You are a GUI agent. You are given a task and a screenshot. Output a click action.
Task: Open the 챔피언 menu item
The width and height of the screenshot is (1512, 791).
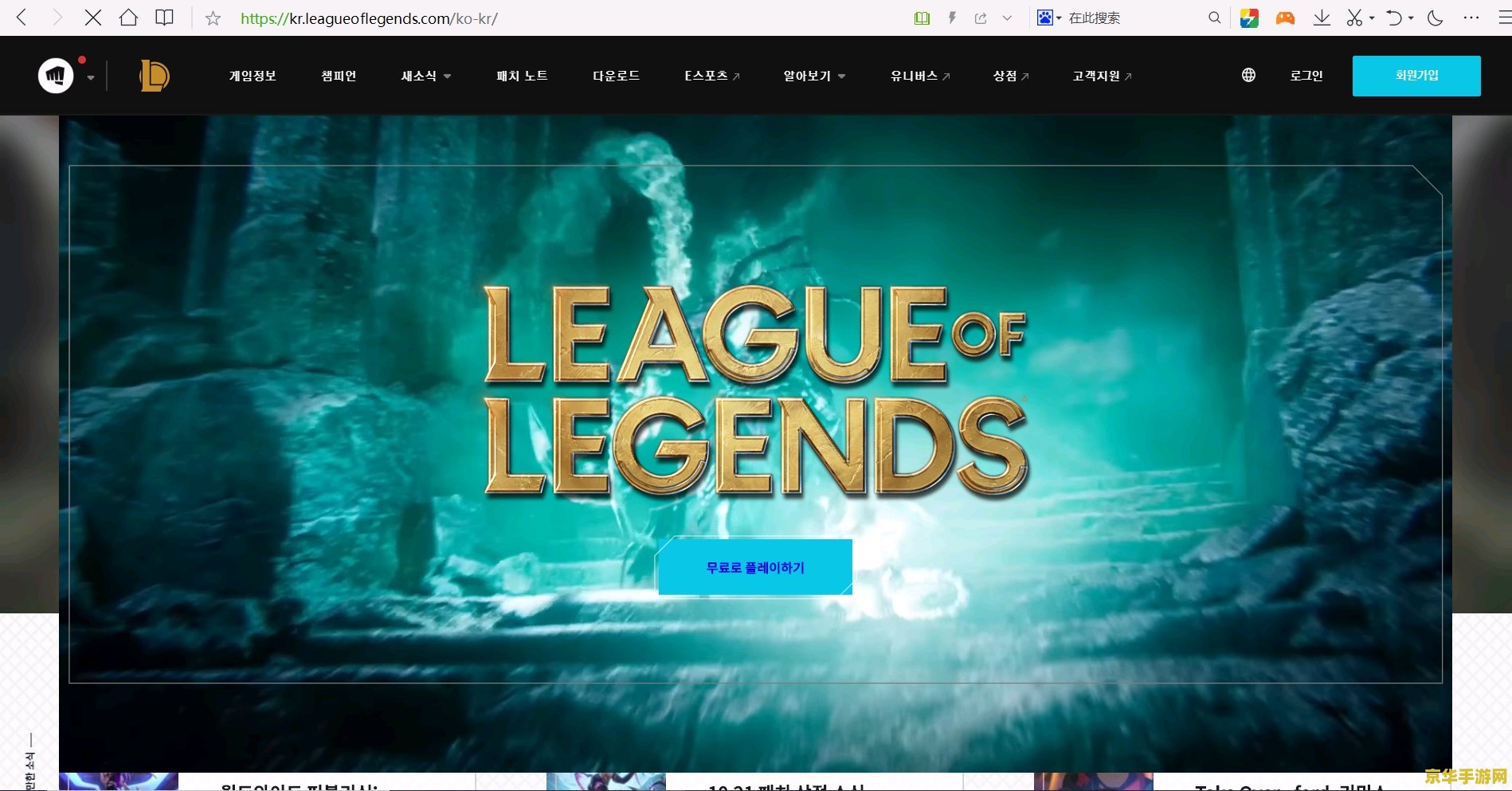[339, 76]
